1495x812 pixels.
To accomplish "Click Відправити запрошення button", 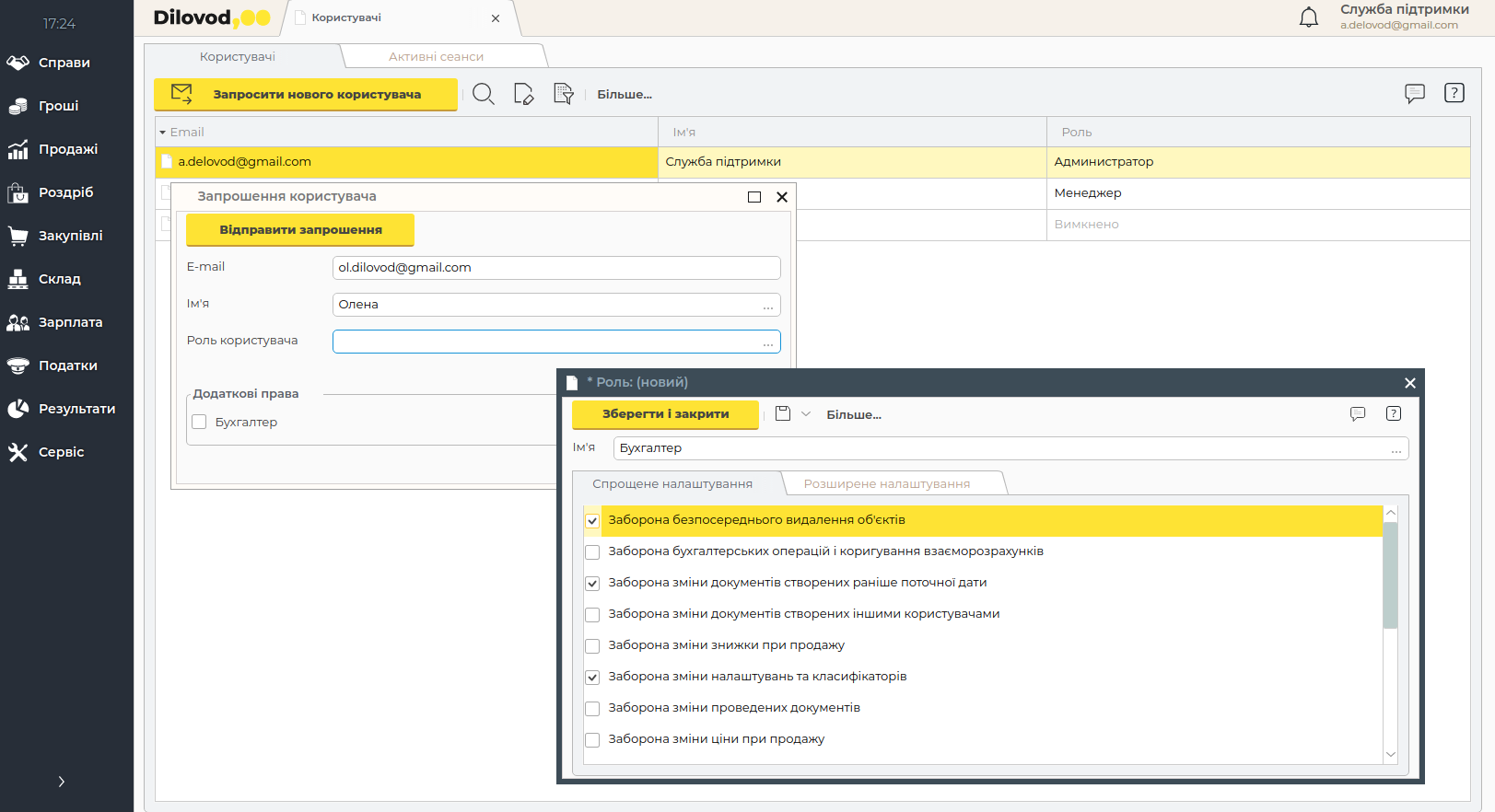I will click(300, 230).
